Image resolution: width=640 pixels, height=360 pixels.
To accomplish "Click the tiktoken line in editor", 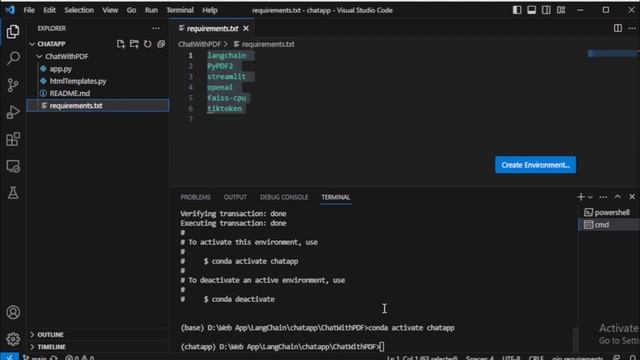I will pos(224,108).
